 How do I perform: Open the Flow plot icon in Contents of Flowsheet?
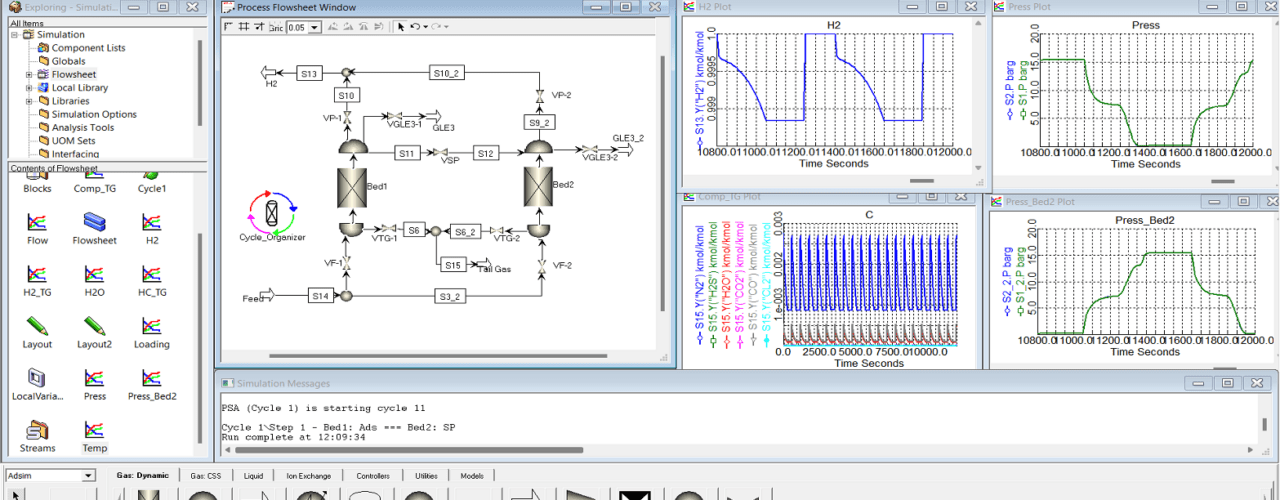(x=37, y=222)
